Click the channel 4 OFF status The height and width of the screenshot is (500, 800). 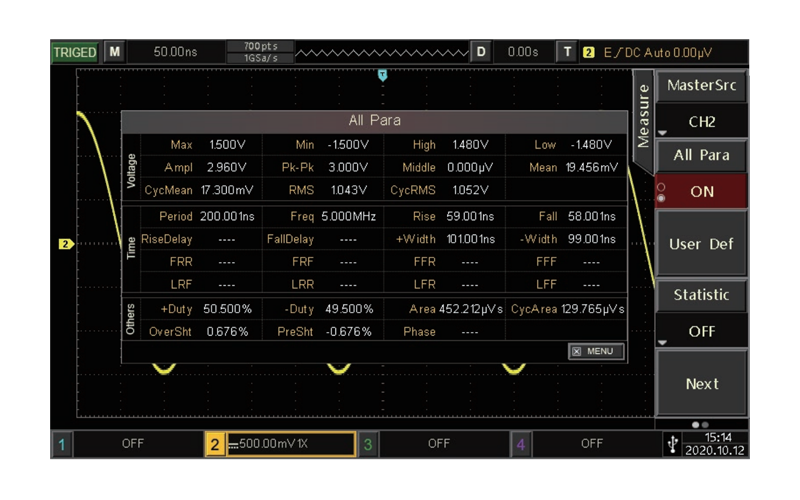[x=592, y=443]
